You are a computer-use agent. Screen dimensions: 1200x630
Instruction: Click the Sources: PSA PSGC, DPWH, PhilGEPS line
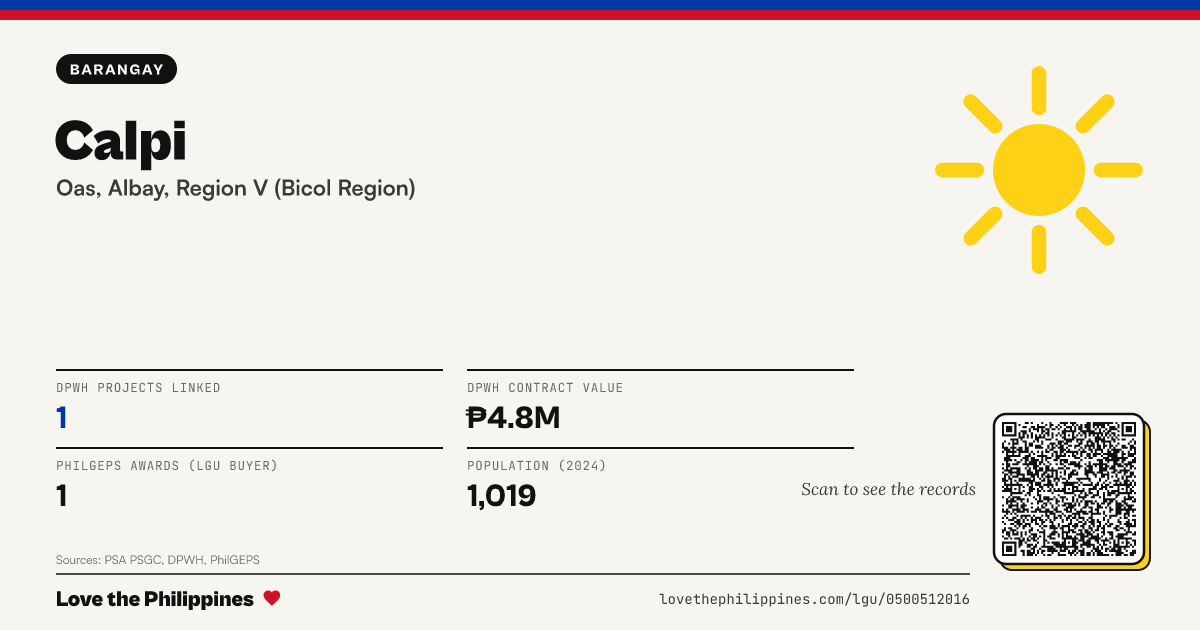click(x=158, y=560)
